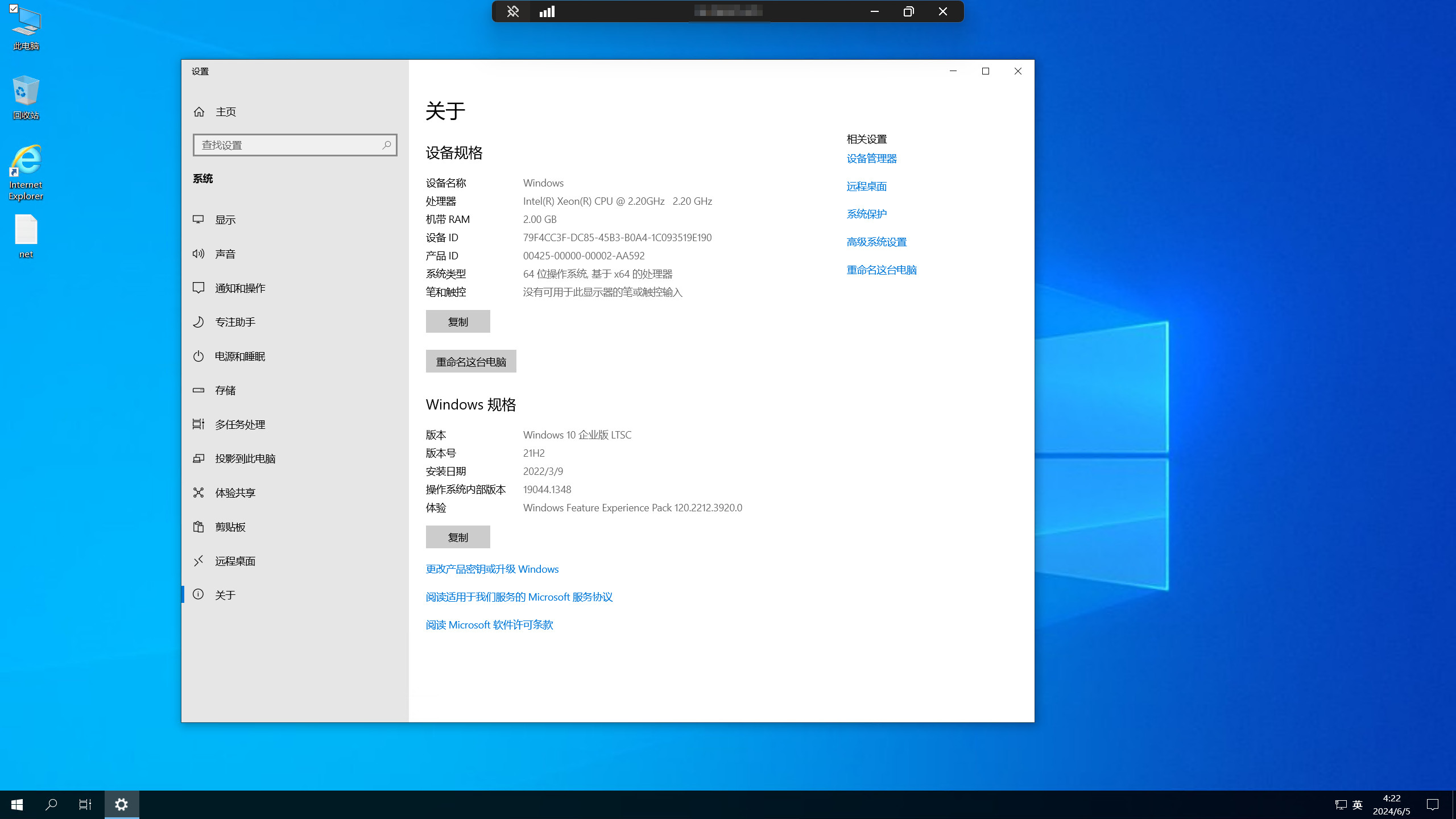
Task: Open 体验共享 shared experiences icon
Action: pyautogui.click(x=198, y=493)
